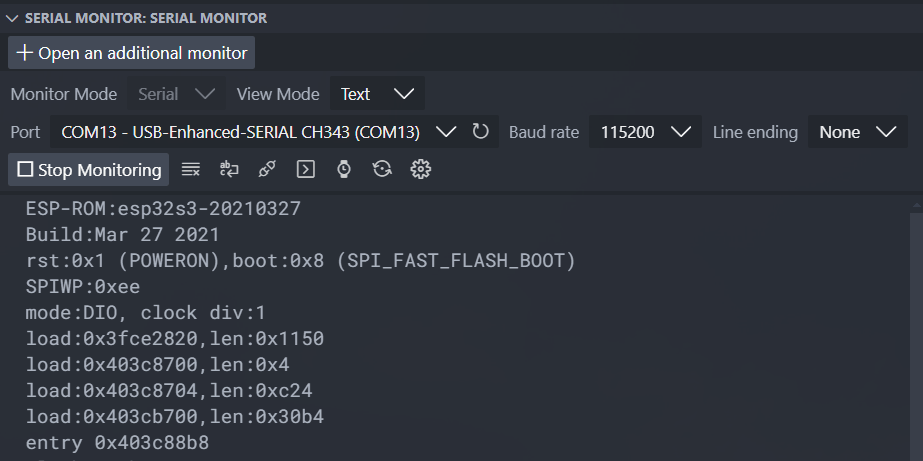Click the plug connection icon
923x461 pixels.
(267, 170)
